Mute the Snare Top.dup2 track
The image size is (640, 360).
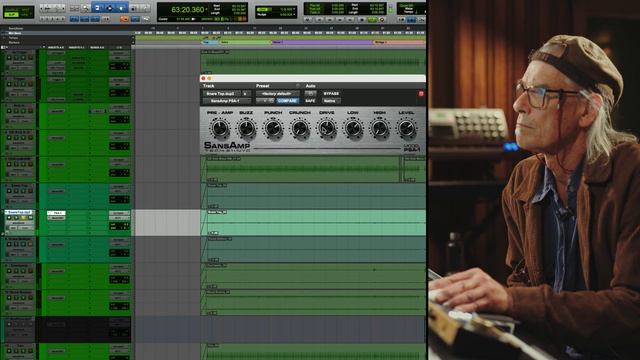[30, 218]
